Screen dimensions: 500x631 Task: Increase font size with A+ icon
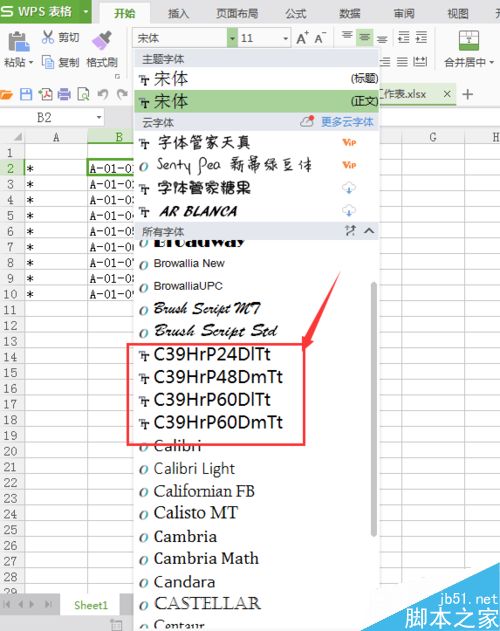tap(302, 38)
